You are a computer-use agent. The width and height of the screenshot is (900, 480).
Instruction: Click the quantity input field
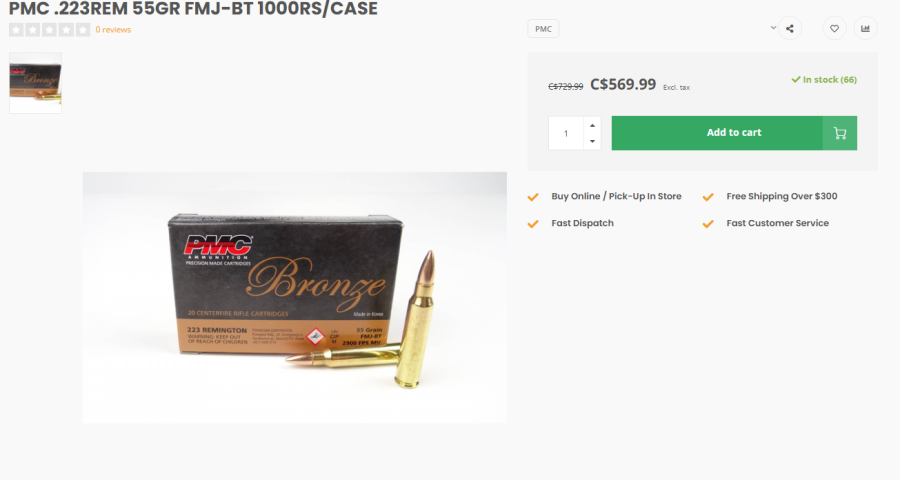click(x=566, y=133)
